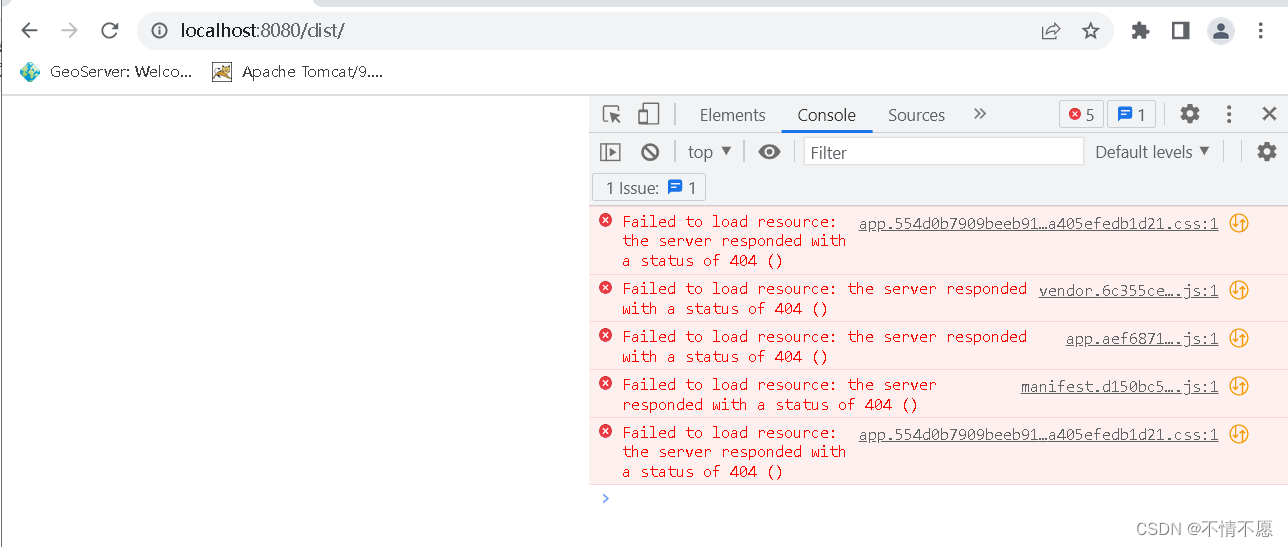Click the eye icon for live expressions
1288x547 pixels.
[769, 152]
